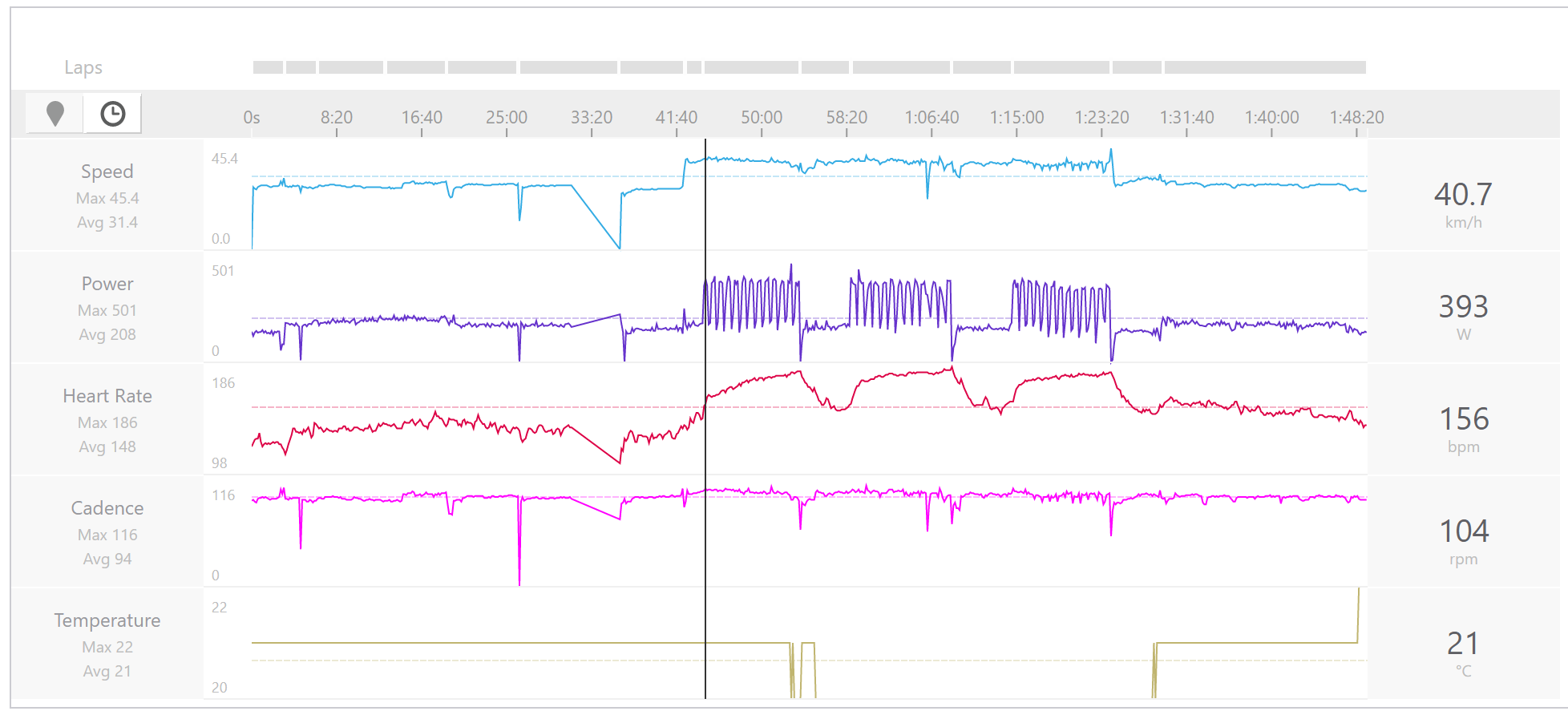
Task: Click the 50:00 time axis mark
Action: 761,117
